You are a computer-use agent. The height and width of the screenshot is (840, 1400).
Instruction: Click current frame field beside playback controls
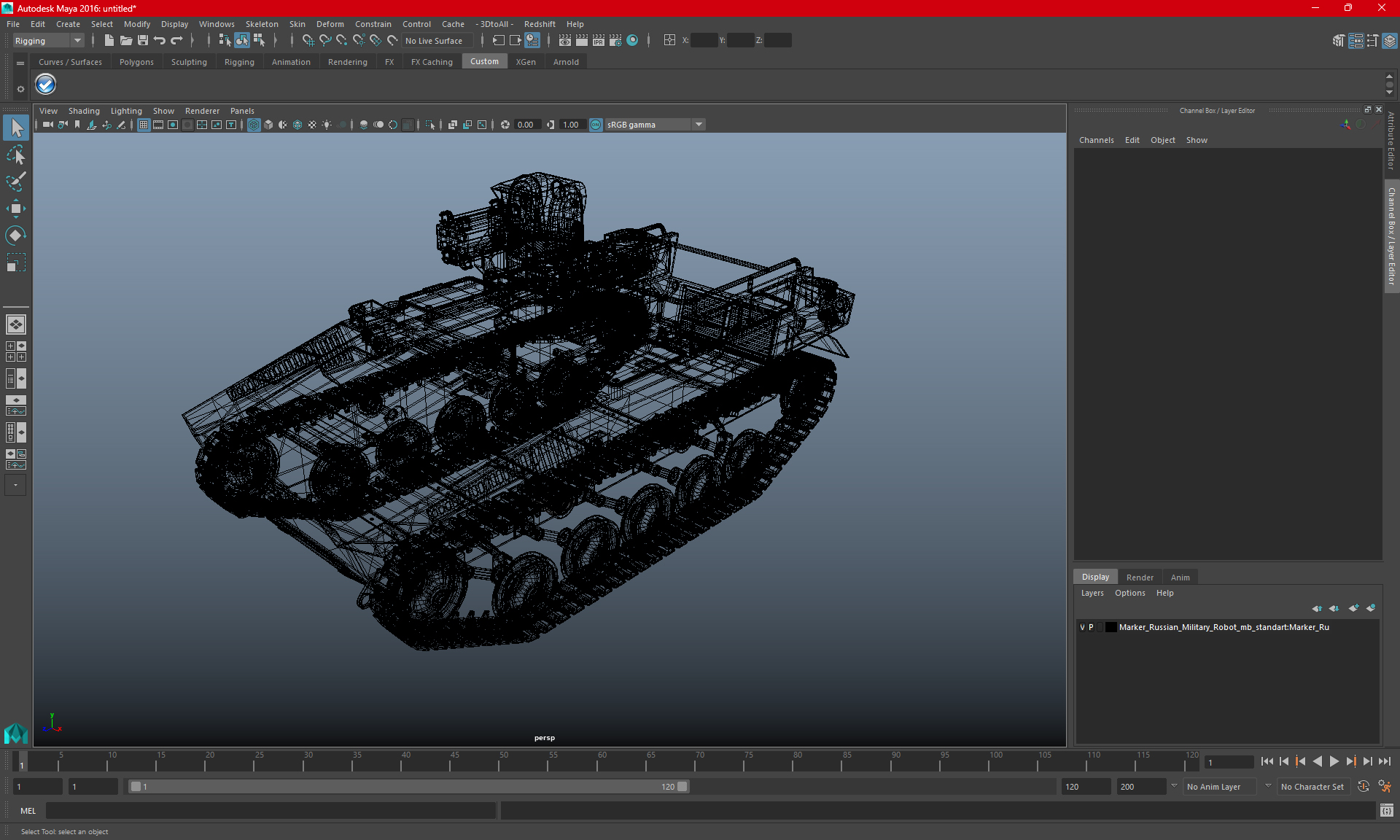coord(1229,762)
